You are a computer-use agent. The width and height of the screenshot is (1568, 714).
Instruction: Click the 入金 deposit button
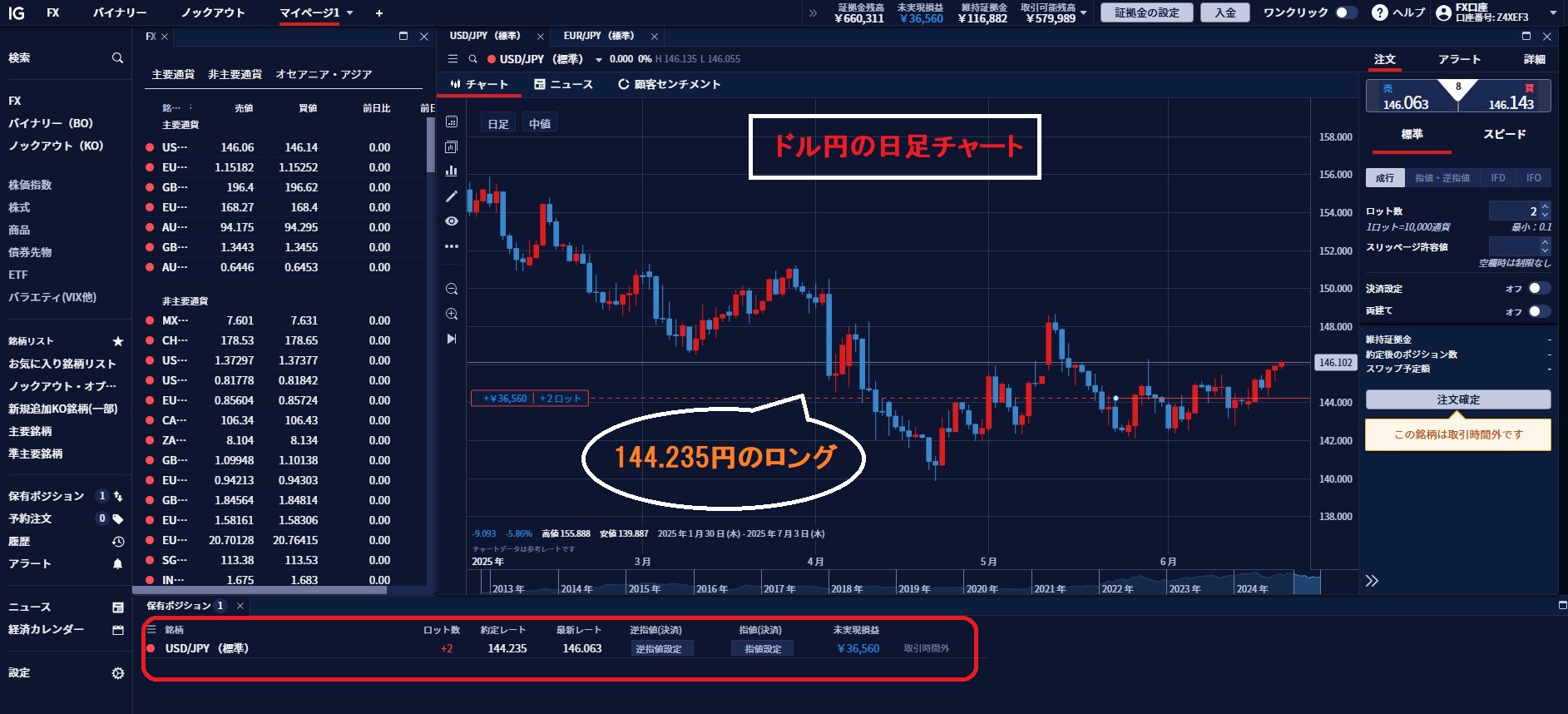pos(1225,12)
